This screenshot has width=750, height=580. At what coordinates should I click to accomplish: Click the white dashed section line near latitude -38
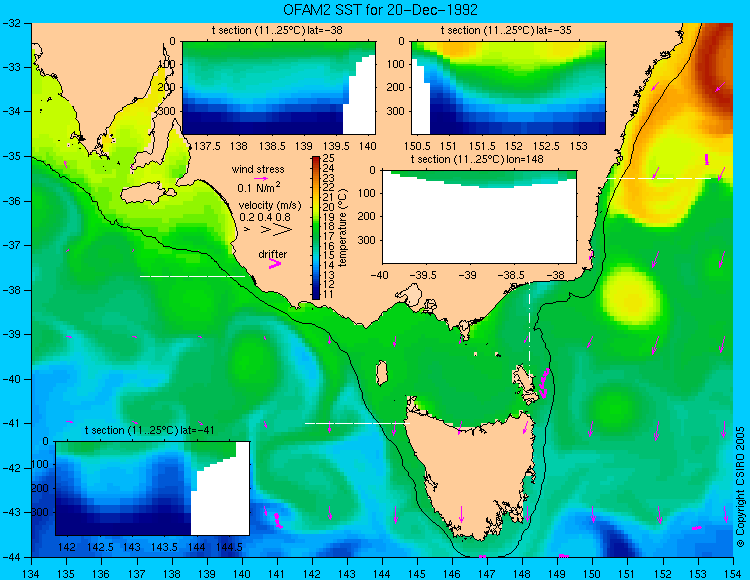coord(192,276)
